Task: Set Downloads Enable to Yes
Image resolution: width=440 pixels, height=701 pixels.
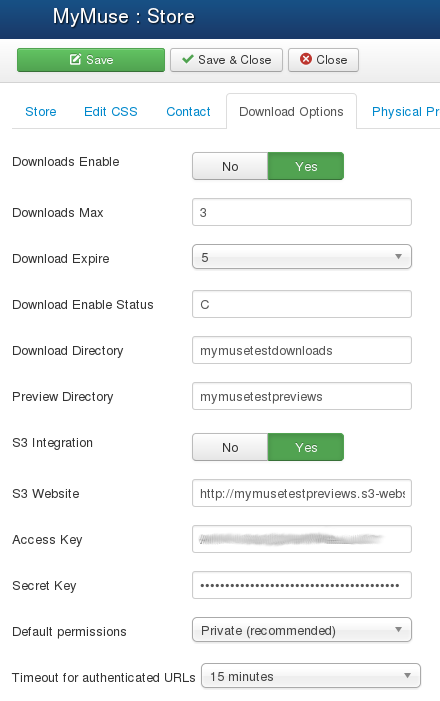Action: point(306,166)
